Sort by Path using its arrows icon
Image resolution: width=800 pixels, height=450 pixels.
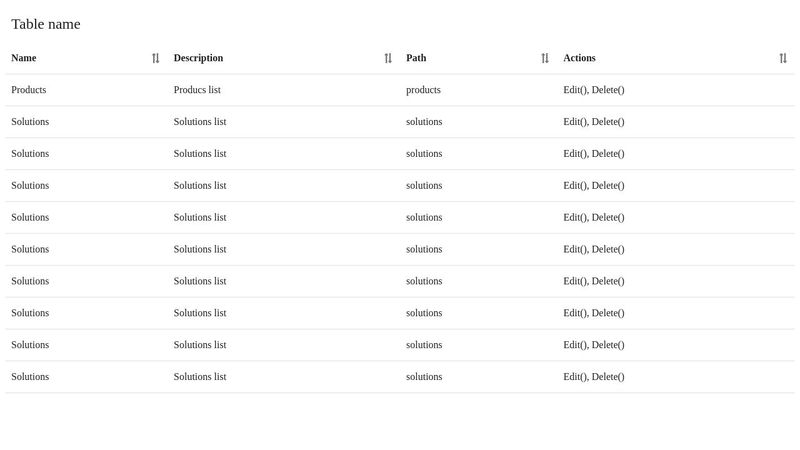(545, 58)
